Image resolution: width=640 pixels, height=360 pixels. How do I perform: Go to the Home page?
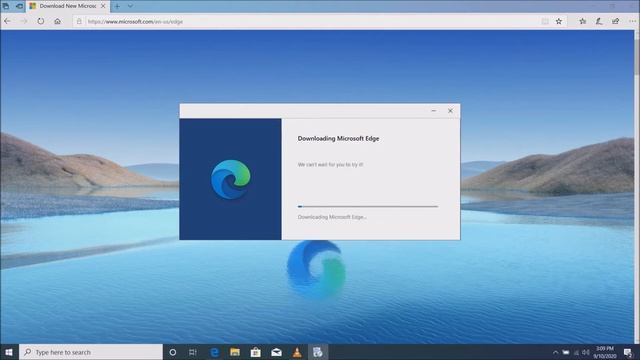(58, 21)
